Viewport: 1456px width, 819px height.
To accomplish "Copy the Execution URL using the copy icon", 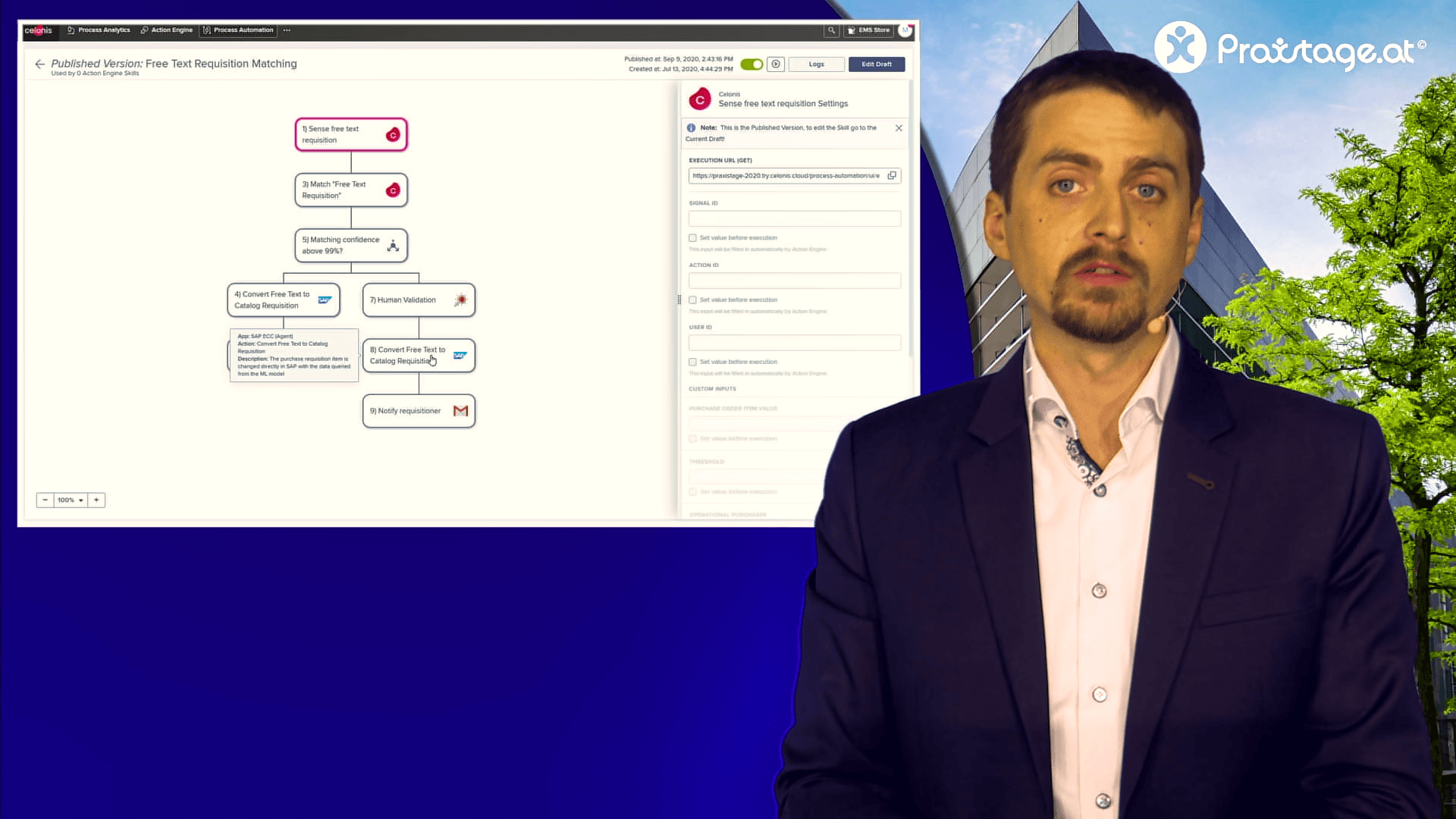I will point(893,175).
